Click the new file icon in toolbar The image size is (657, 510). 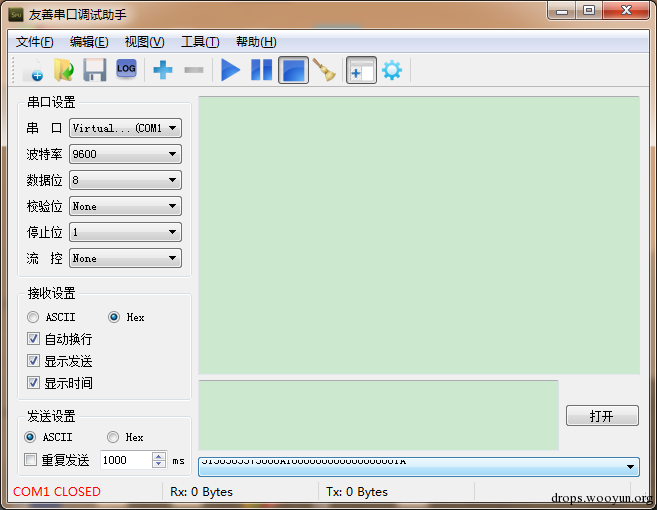pyautogui.click(x=34, y=70)
